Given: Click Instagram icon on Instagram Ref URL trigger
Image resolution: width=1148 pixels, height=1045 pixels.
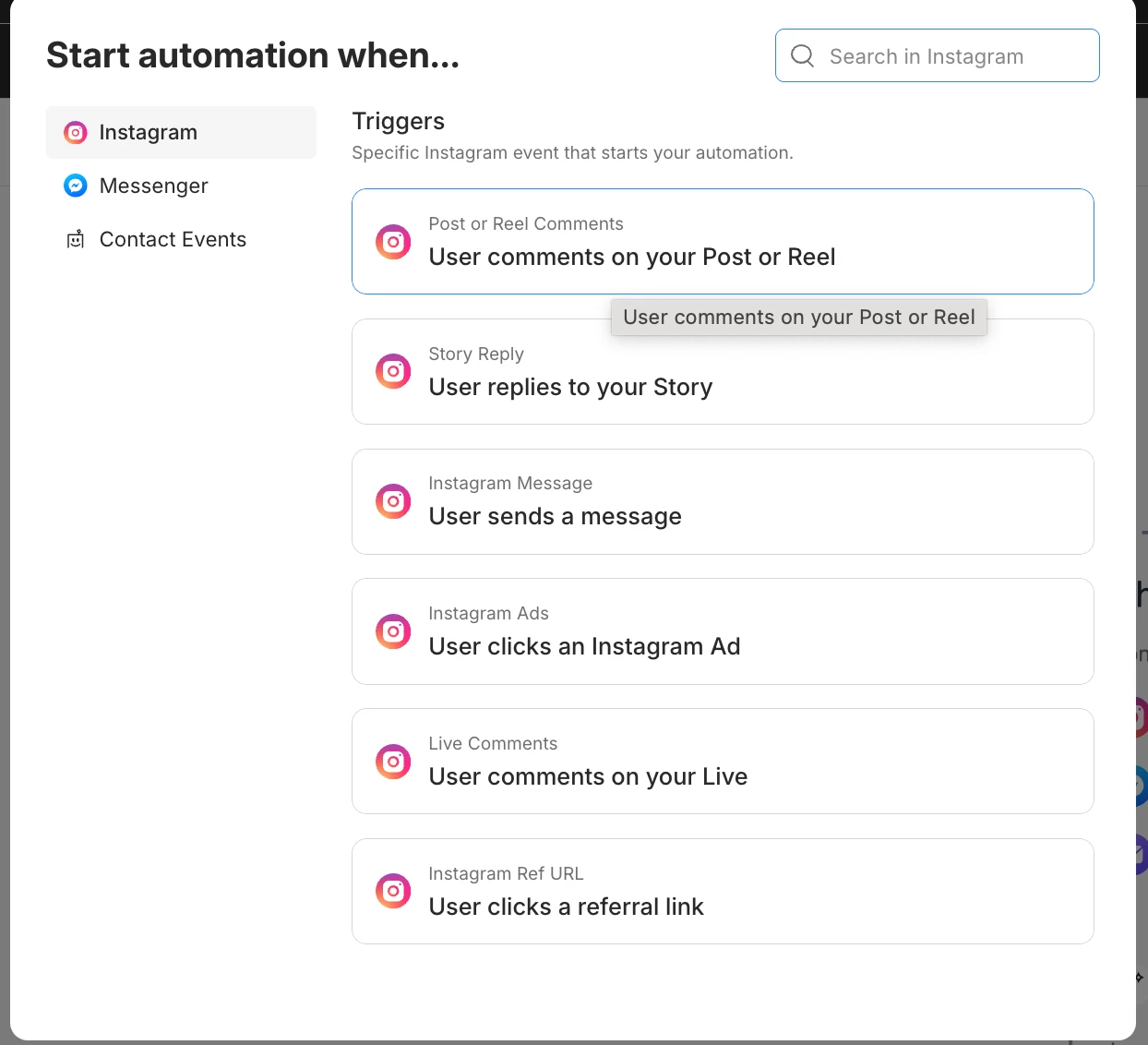Looking at the screenshot, I should (x=393, y=891).
